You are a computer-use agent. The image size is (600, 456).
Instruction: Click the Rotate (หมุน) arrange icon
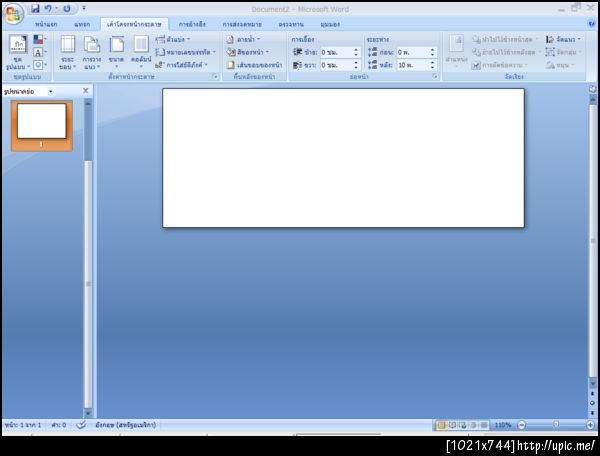pos(550,65)
